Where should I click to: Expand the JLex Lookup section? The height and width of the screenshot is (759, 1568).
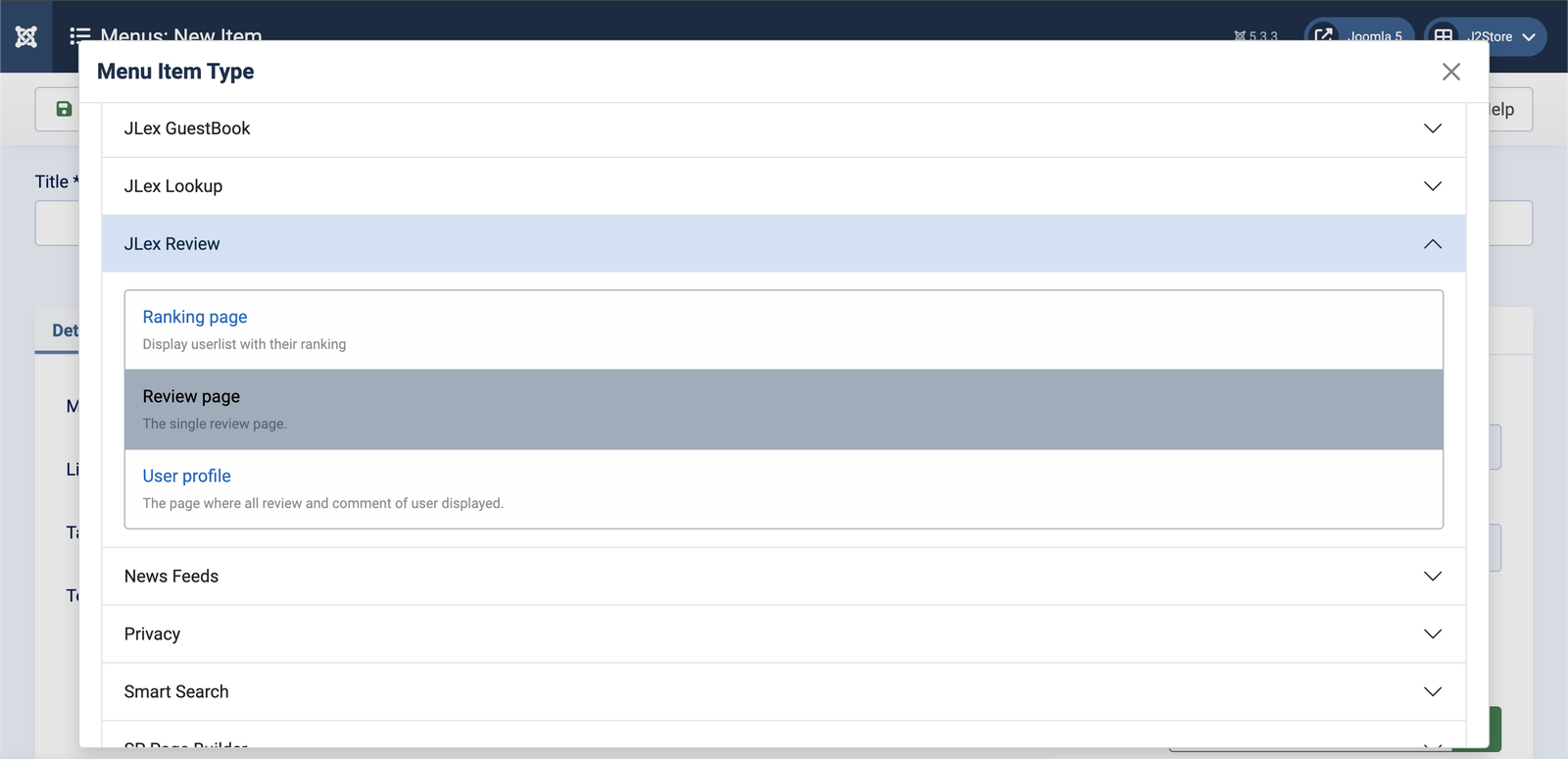(784, 186)
